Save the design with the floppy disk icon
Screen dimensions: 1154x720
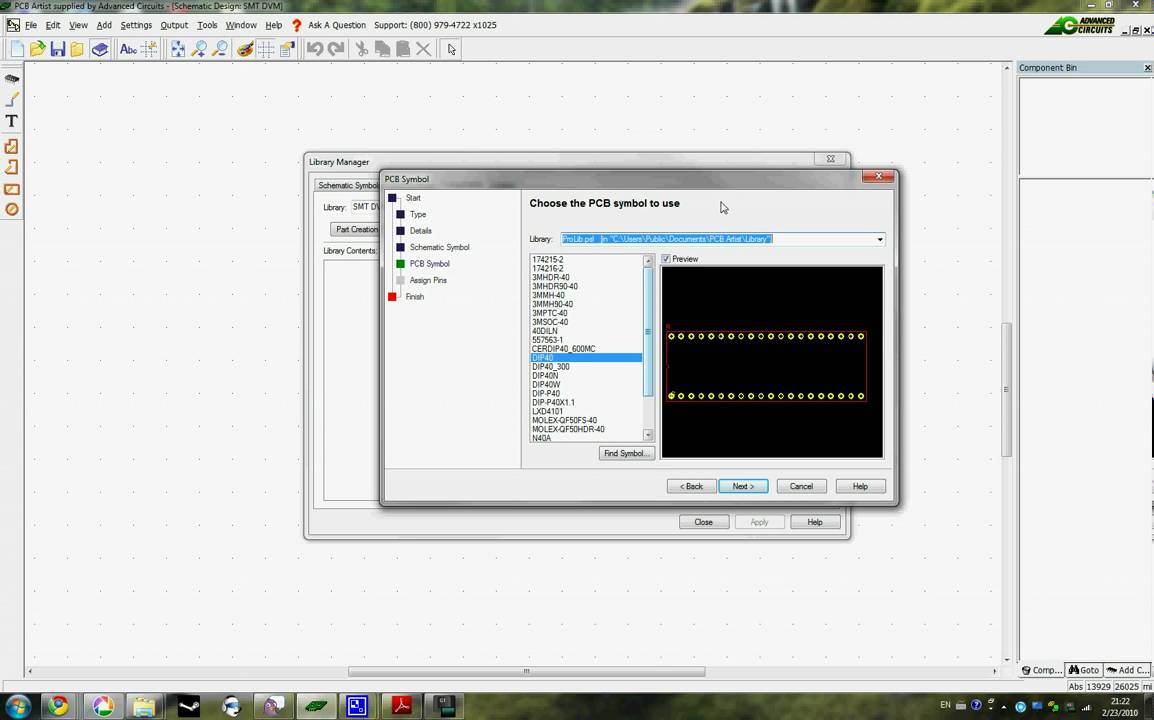pos(57,49)
